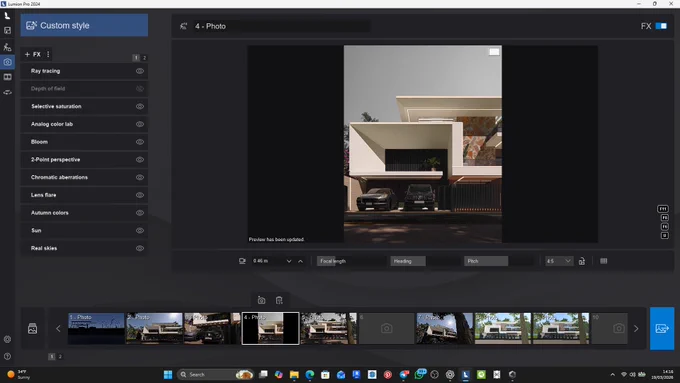This screenshot has height=383, width=680.
Task: Switch to Movie mode sidebar icon
Action: pos(7,77)
